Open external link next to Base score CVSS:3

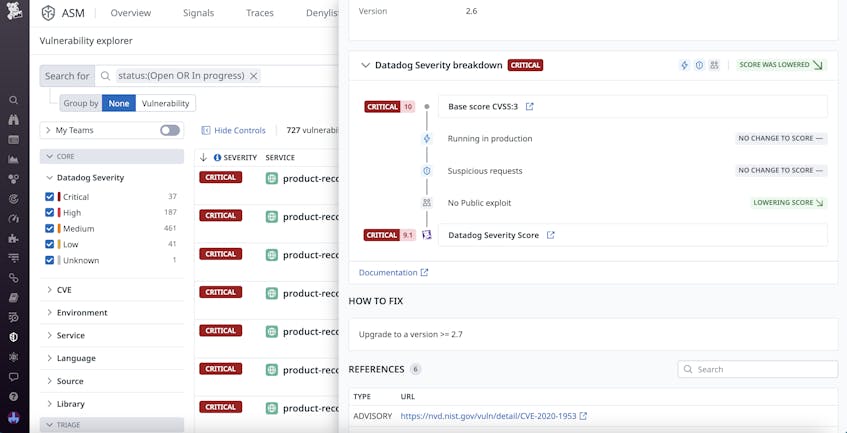[x=529, y=106]
